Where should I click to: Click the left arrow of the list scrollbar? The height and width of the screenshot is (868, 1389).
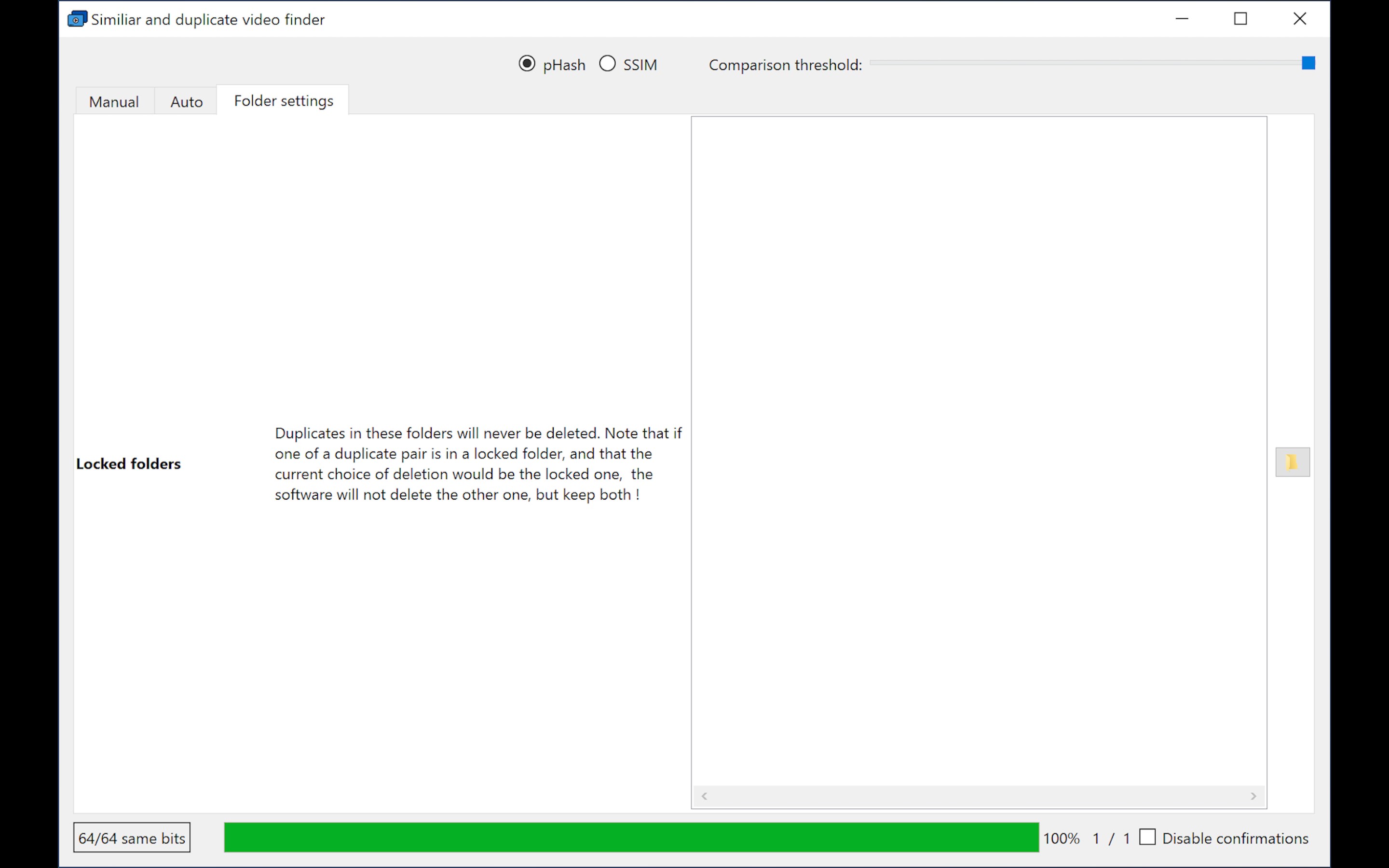pyautogui.click(x=704, y=796)
